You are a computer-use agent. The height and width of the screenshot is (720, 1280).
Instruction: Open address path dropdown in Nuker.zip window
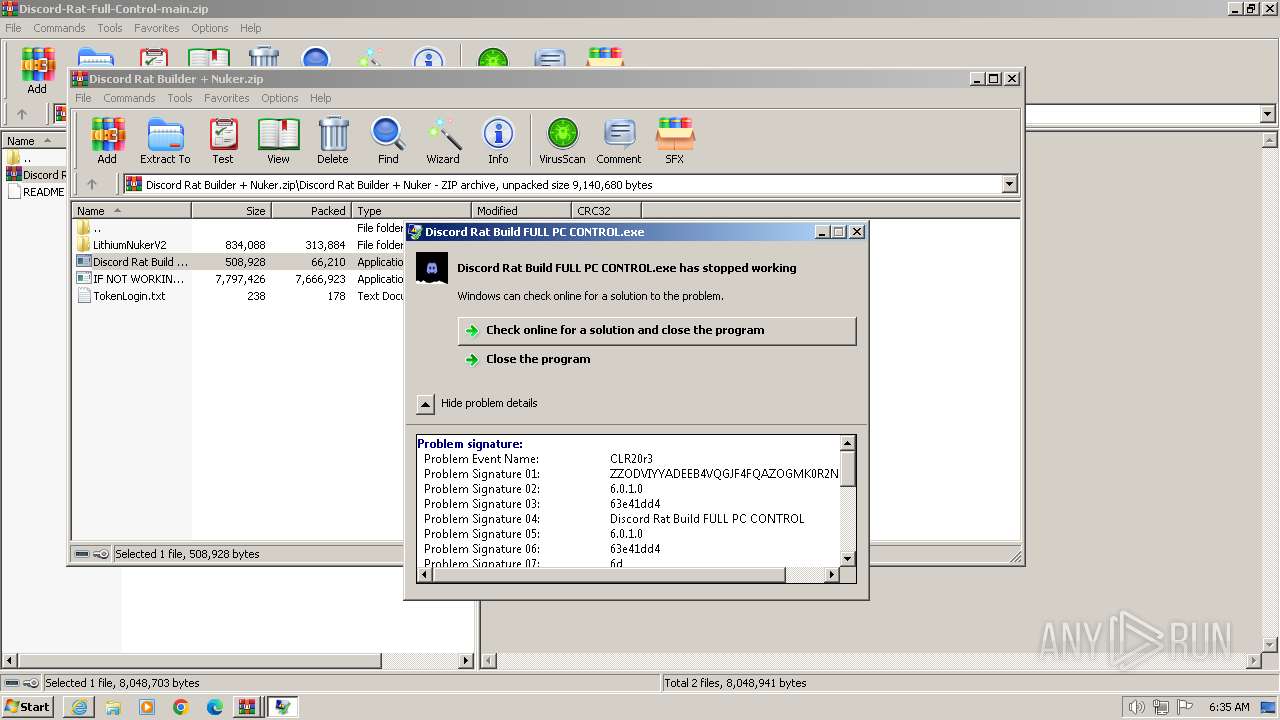point(1009,184)
